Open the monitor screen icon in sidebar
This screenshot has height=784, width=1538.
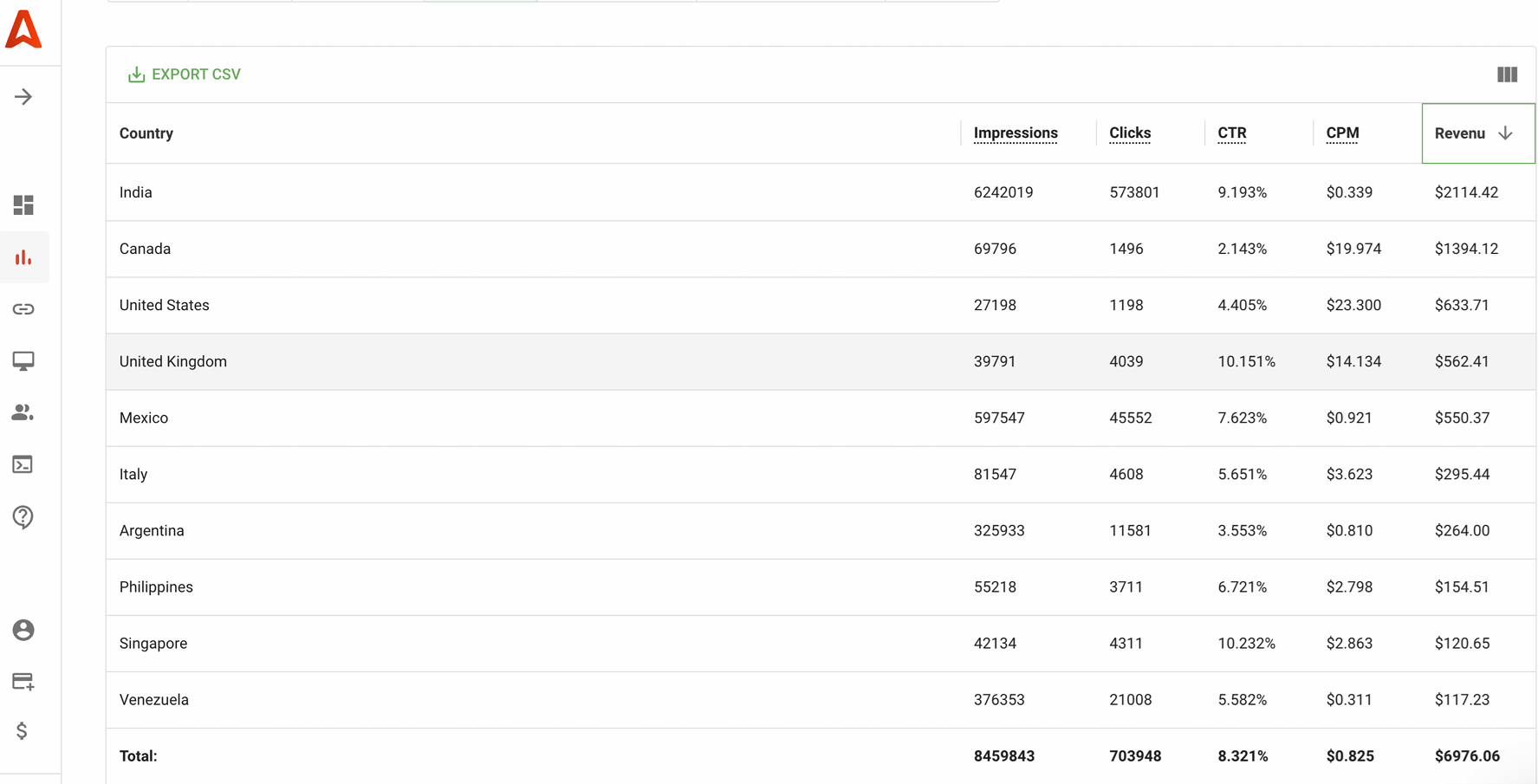click(23, 361)
